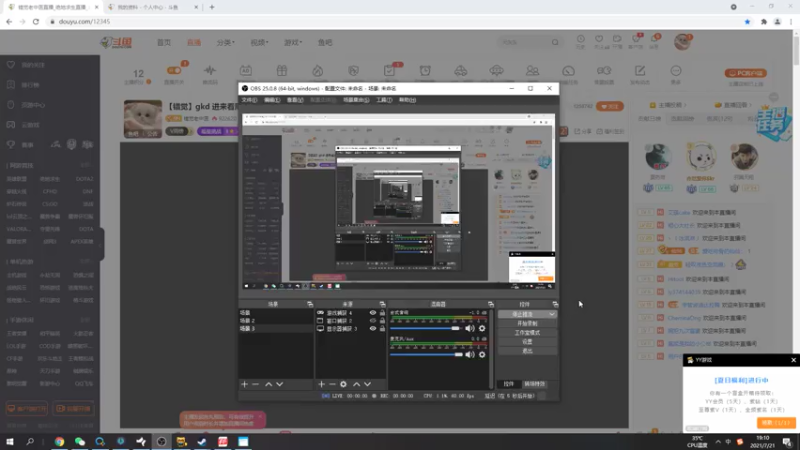Open source properties gear in sources panel
Image resolution: width=800 pixels, height=450 pixels.
tap(343, 384)
